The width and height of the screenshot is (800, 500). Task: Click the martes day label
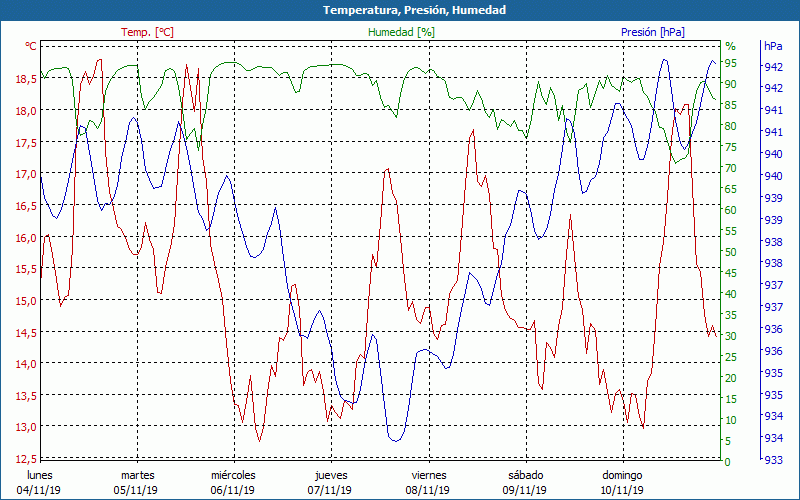138,475
